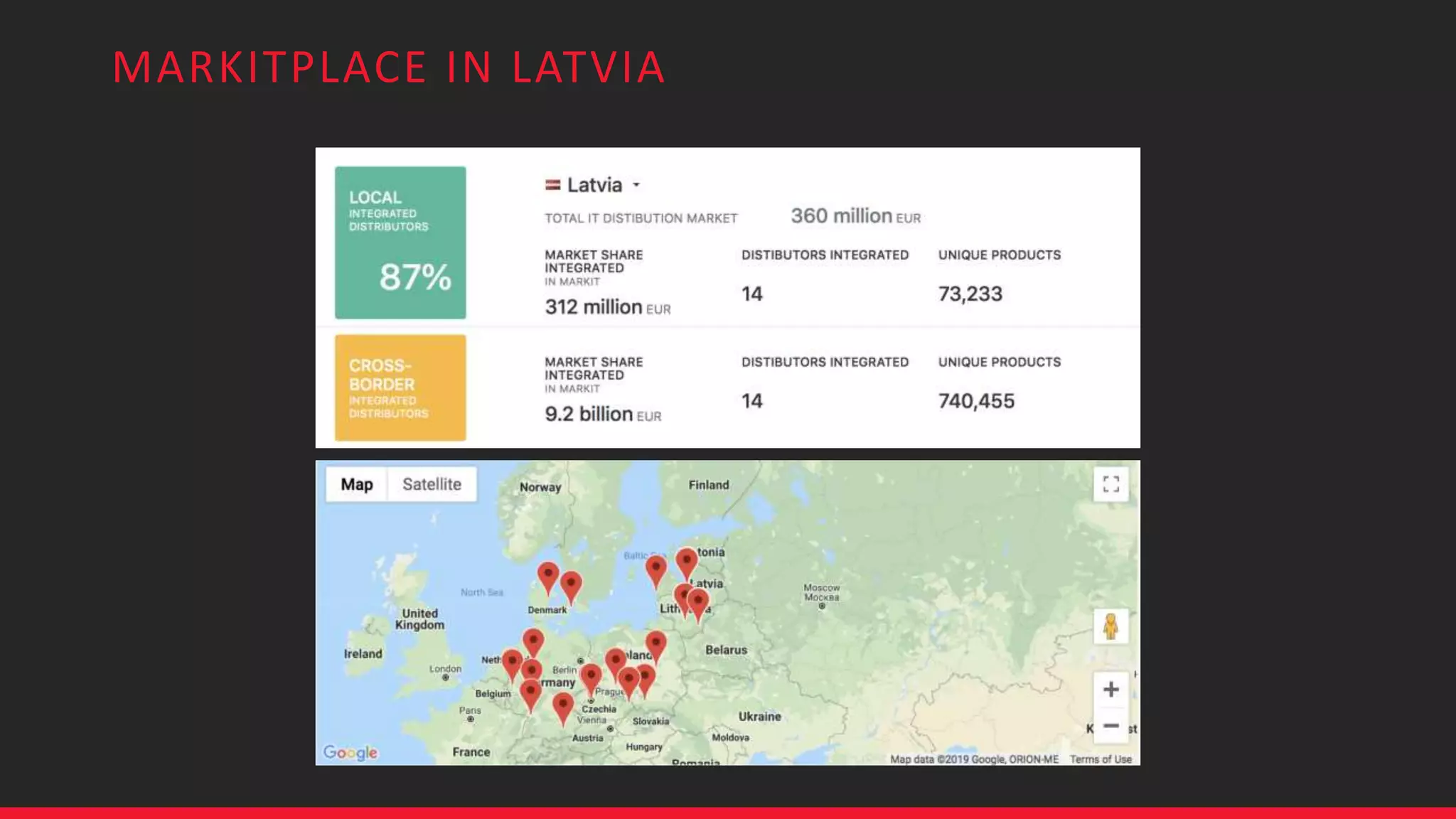This screenshot has height=819, width=1456.
Task: Click the Latvia flag icon
Action: point(552,185)
